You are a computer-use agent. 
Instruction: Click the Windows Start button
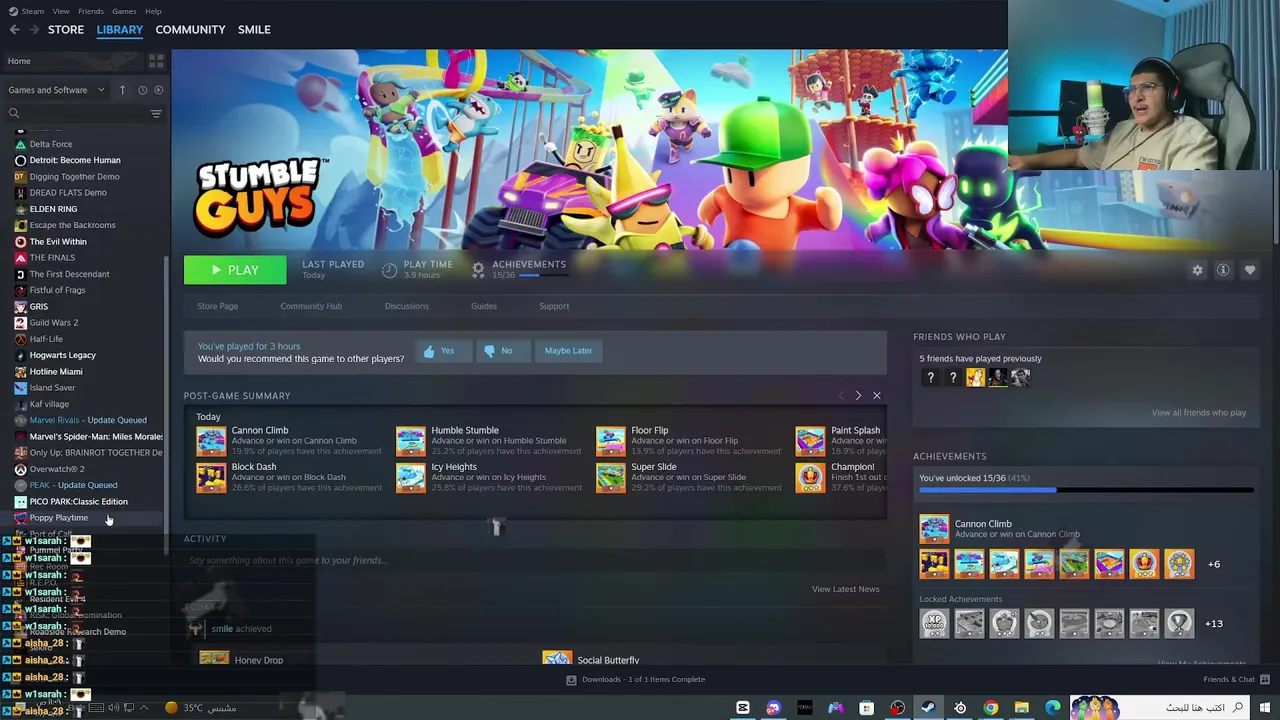[x=1265, y=708]
